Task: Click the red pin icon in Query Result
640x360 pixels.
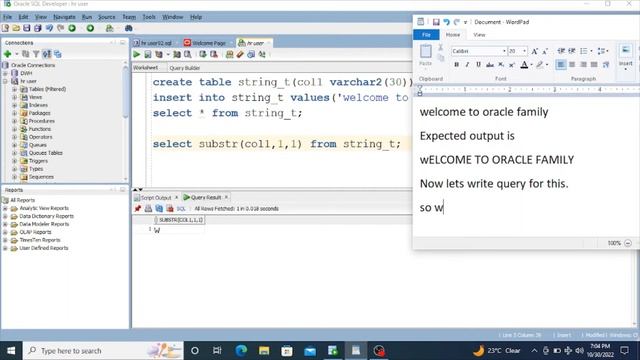Action: (138, 209)
